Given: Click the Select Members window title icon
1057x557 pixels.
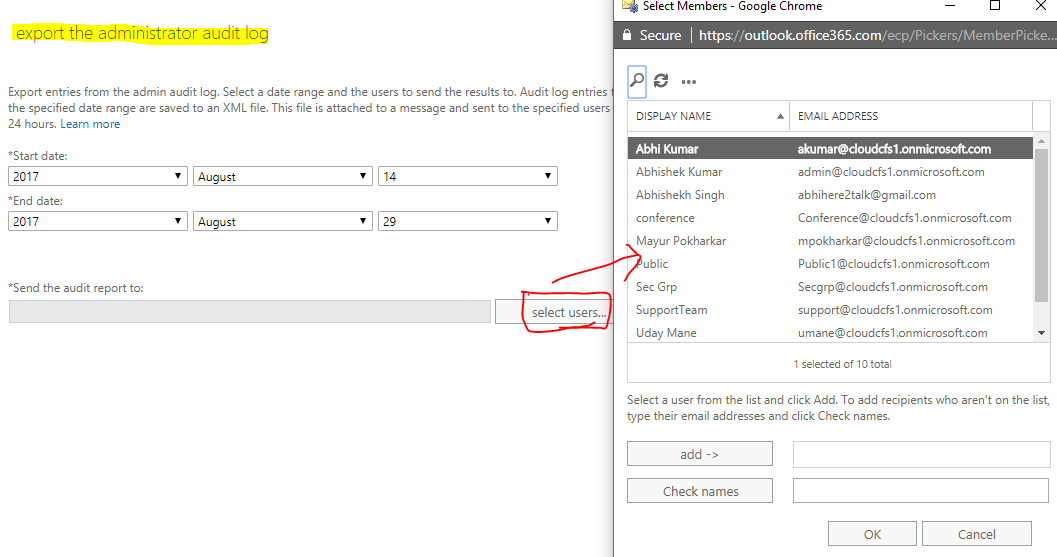Looking at the screenshot, I should [x=630, y=6].
